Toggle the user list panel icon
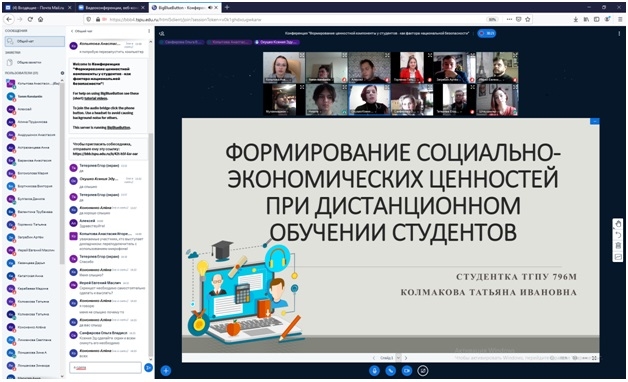The height and width of the screenshot is (382, 628). pyautogui.click(x=162, y=33)
